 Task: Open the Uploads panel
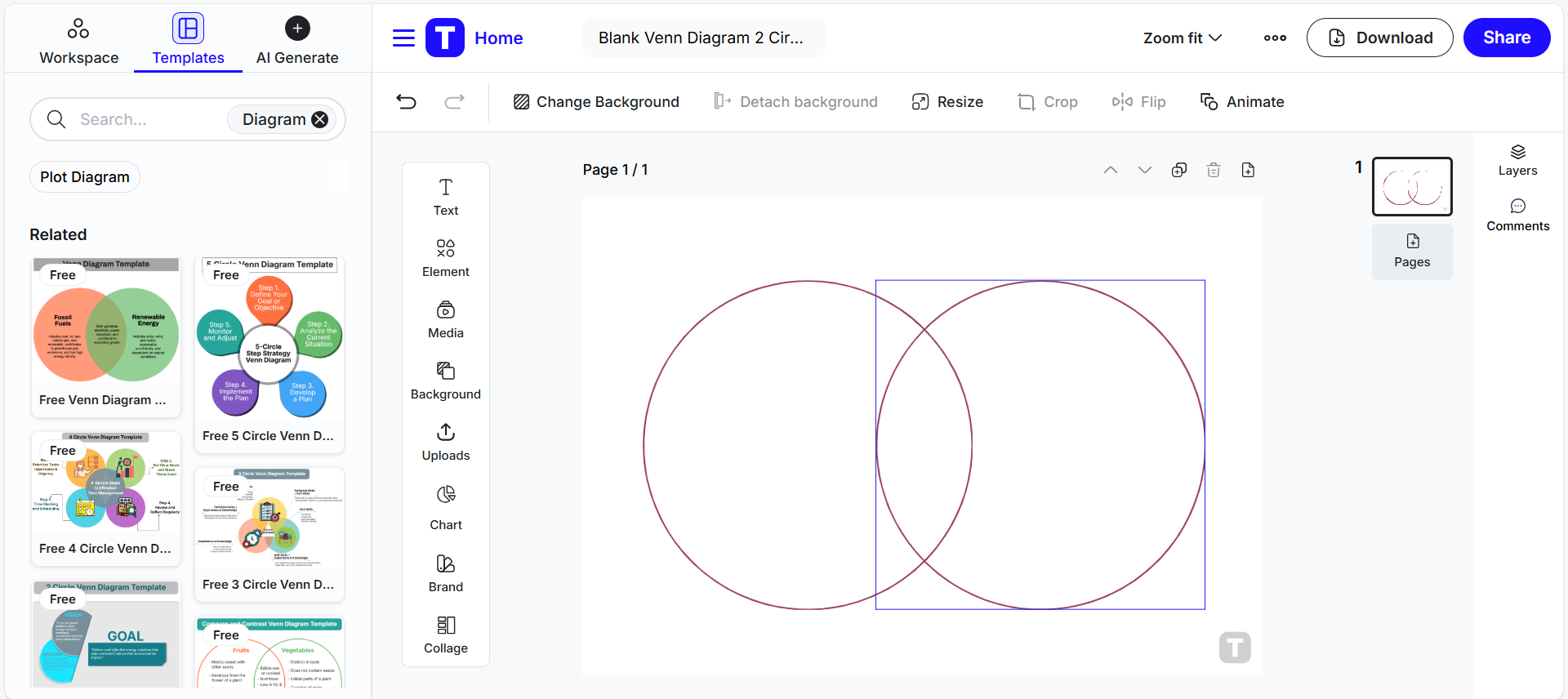pos(446,442)
